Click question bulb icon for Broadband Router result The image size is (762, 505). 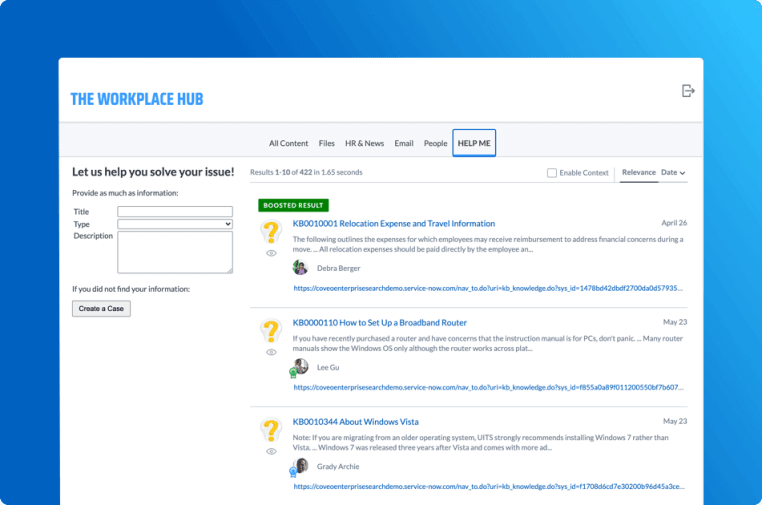click(x=271, y=331)
